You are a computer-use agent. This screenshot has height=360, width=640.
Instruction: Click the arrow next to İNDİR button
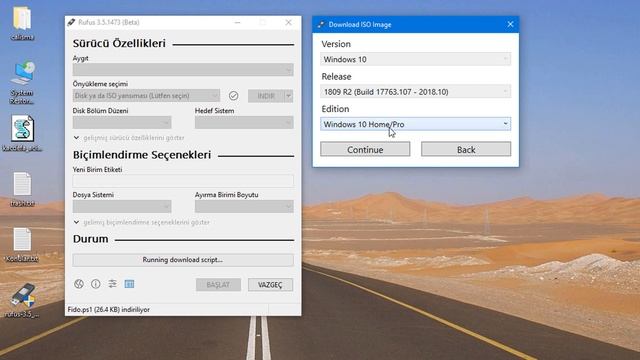pyautogui.click(x=289, y=96)
